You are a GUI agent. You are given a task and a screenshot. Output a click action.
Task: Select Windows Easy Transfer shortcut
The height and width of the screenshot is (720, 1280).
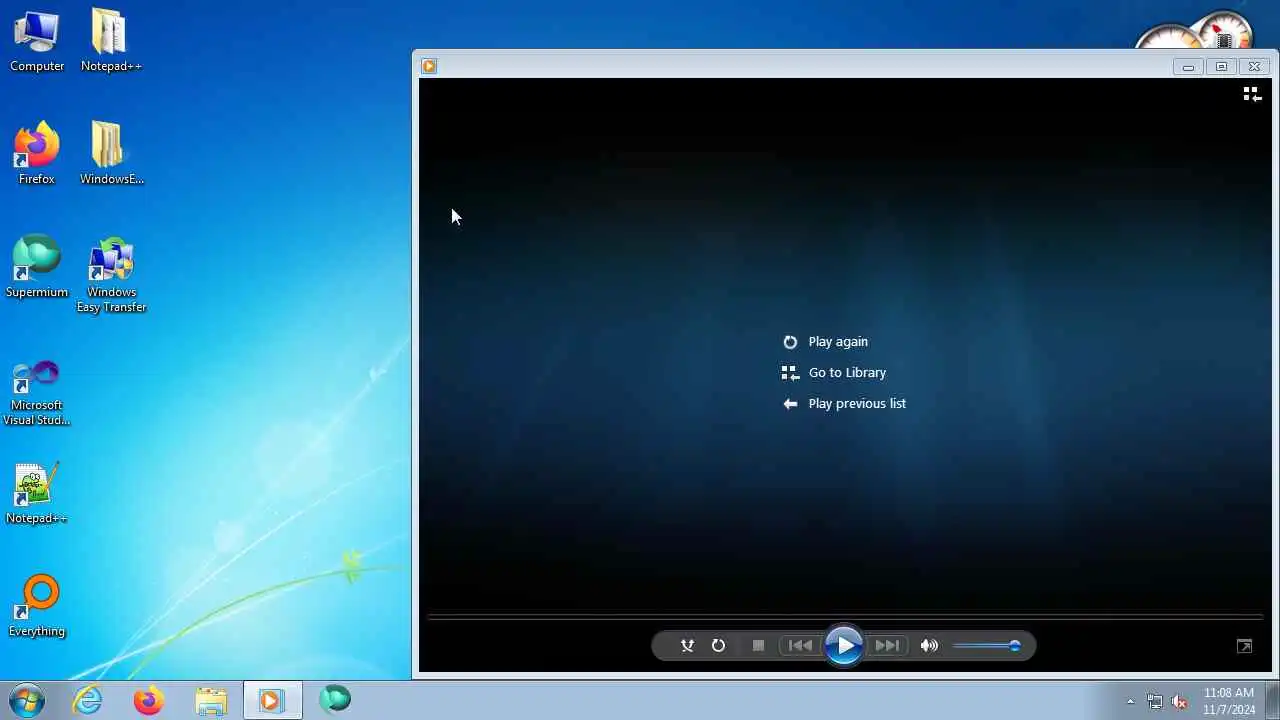(x=111, y=275)
